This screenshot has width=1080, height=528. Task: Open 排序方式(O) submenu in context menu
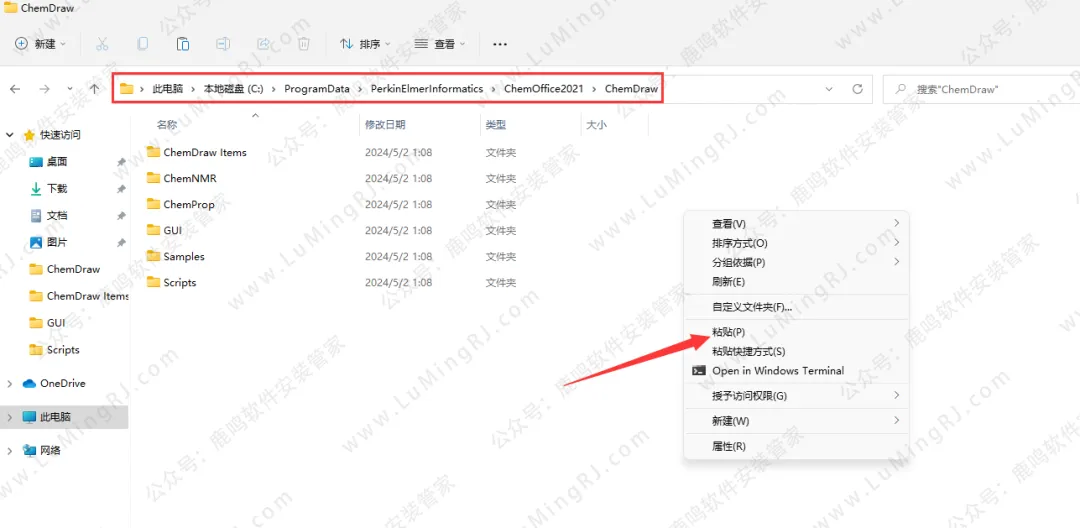796,243
